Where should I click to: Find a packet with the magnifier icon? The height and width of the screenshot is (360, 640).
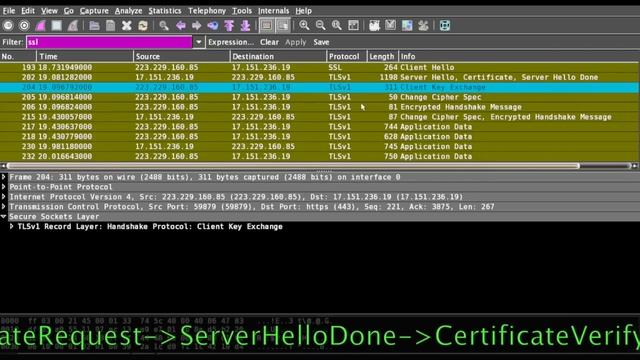pos(164,26)
